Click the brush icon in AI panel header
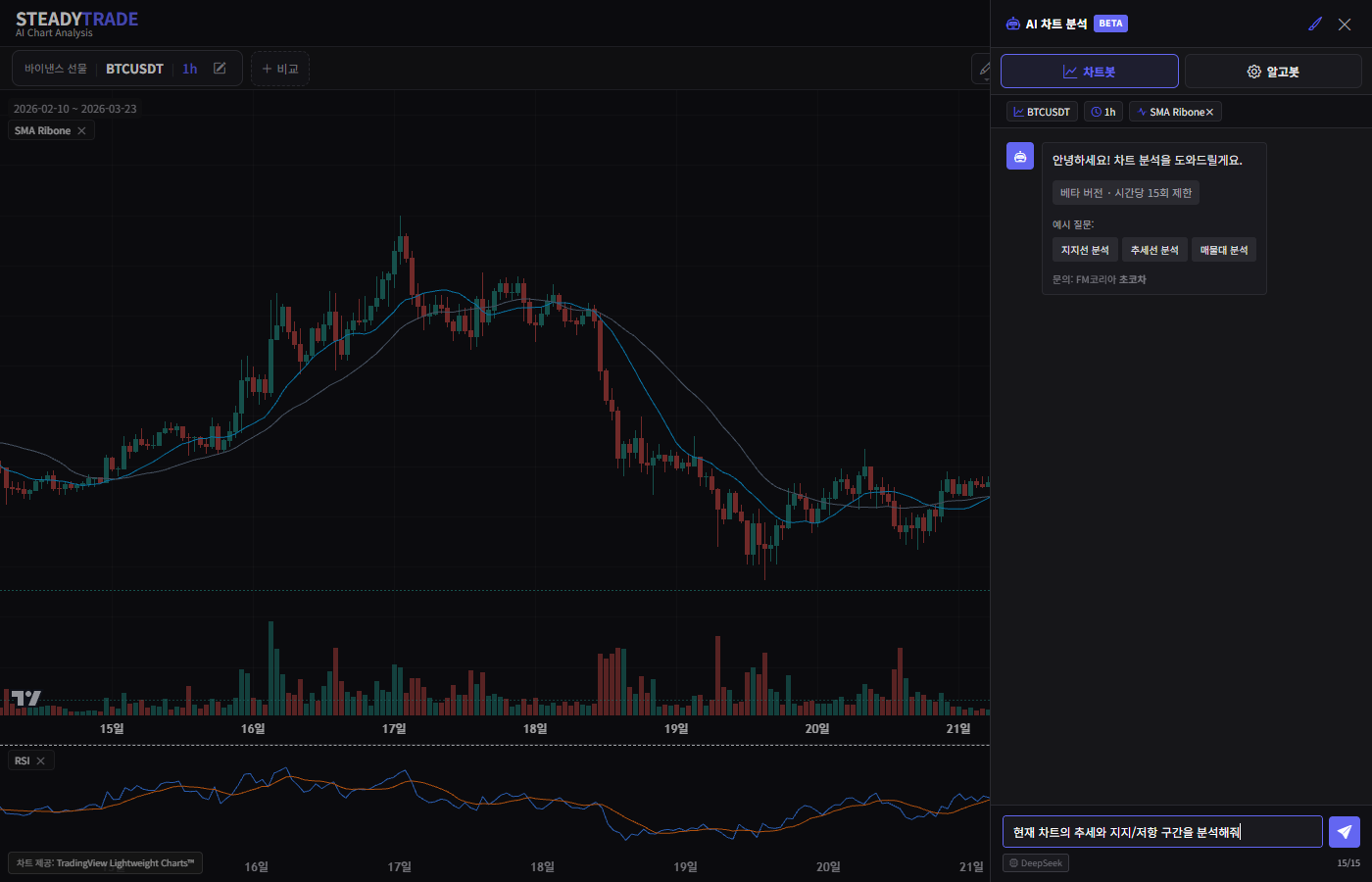Image resolution: width=1372 pixels, height=882 pixels. (1315, 24)
